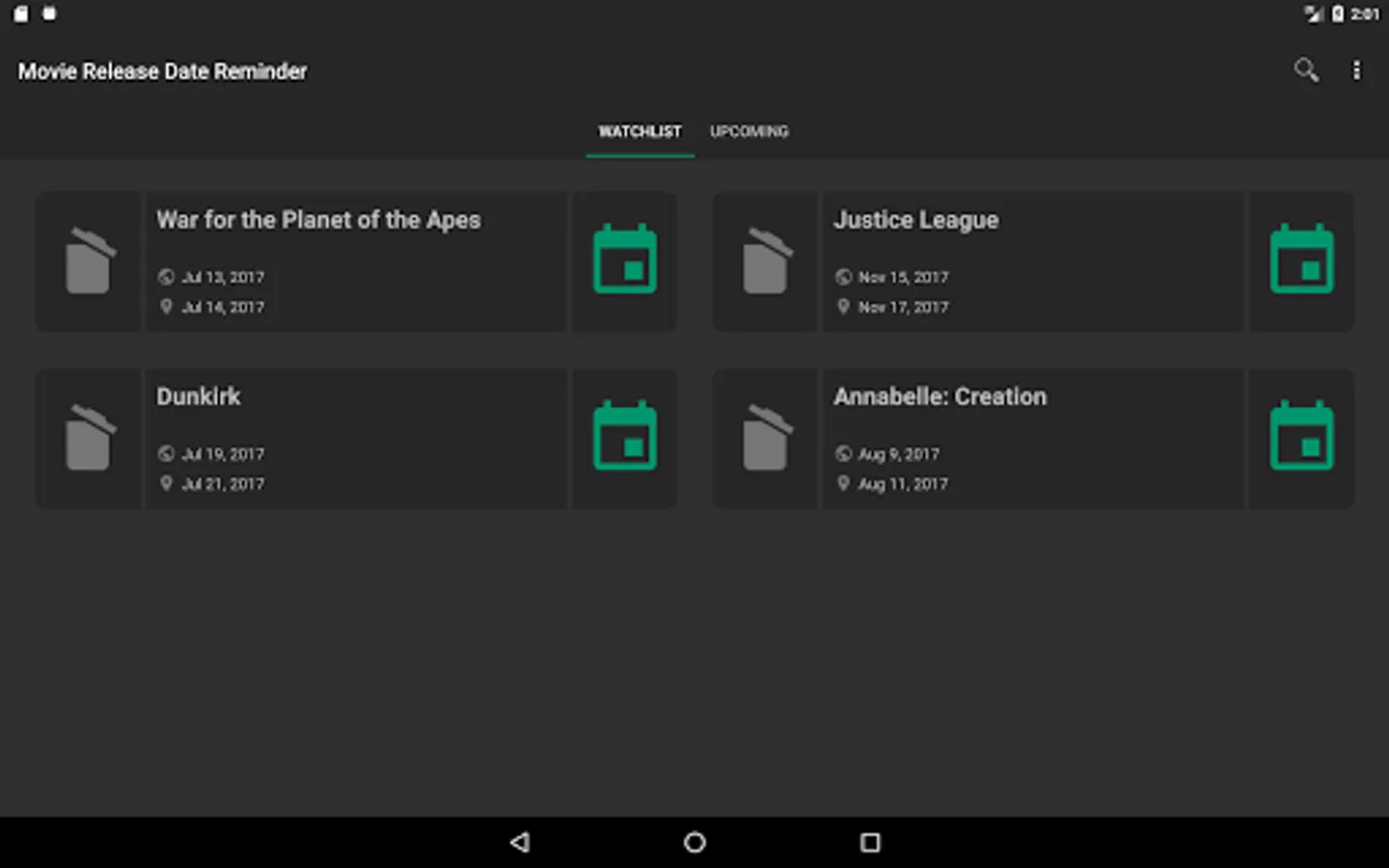Image resolution: width=1389 pixels, height=868 pixels.
Task: Open the search icon in the toolbar
Action: [x=1306, y=69]
